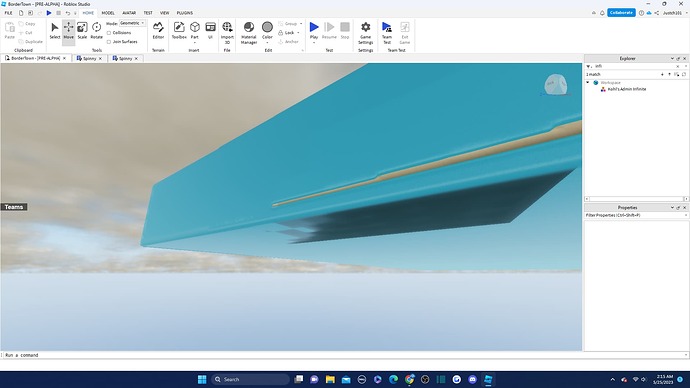This screenshot has width=690, height=388.
Task: Open notifications bell icon
Action: click(x=602, y=13)
